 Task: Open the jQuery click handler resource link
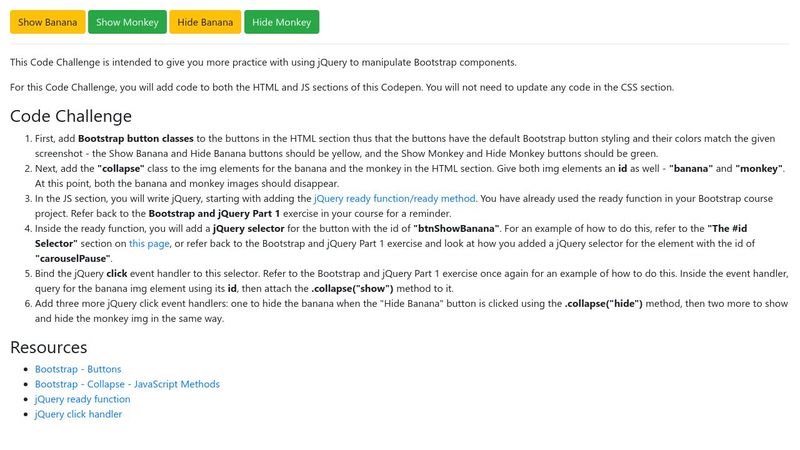click(x=78, y=414)
